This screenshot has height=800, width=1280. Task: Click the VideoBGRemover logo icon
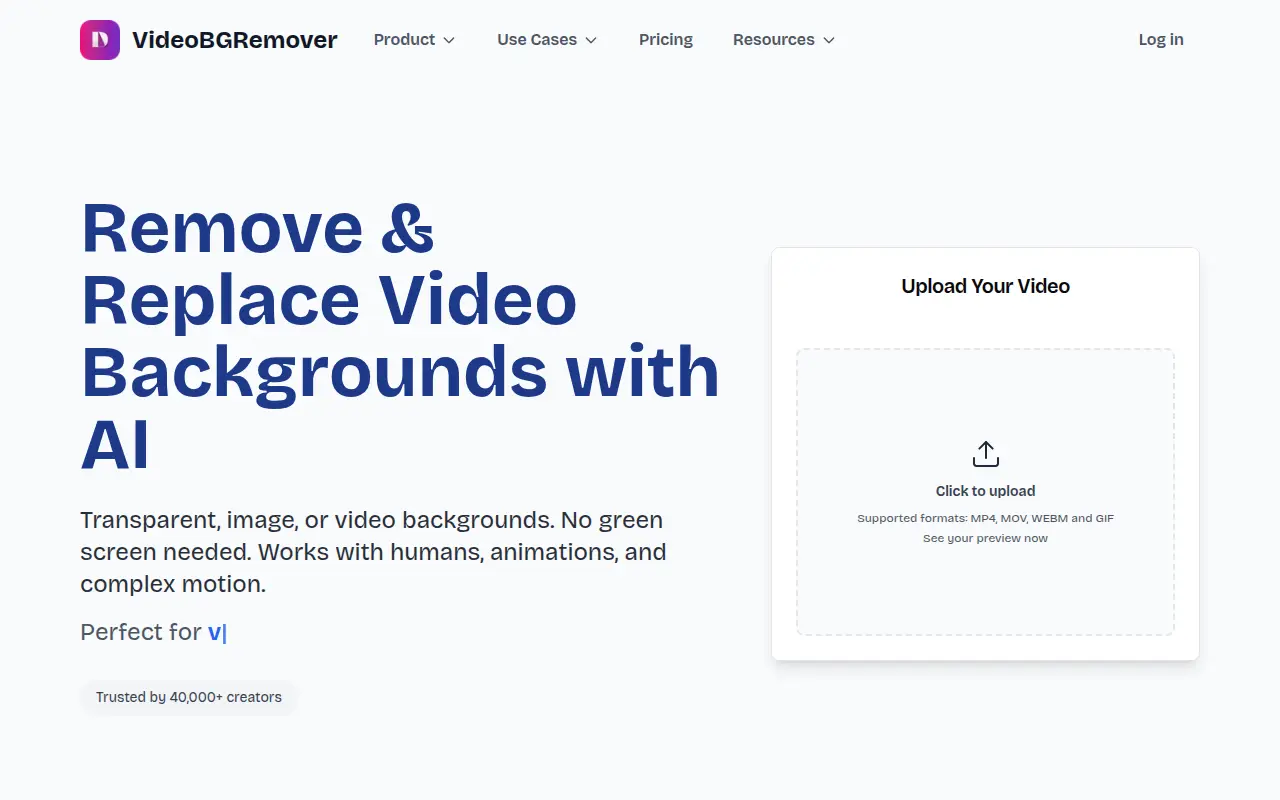point(100,40)
